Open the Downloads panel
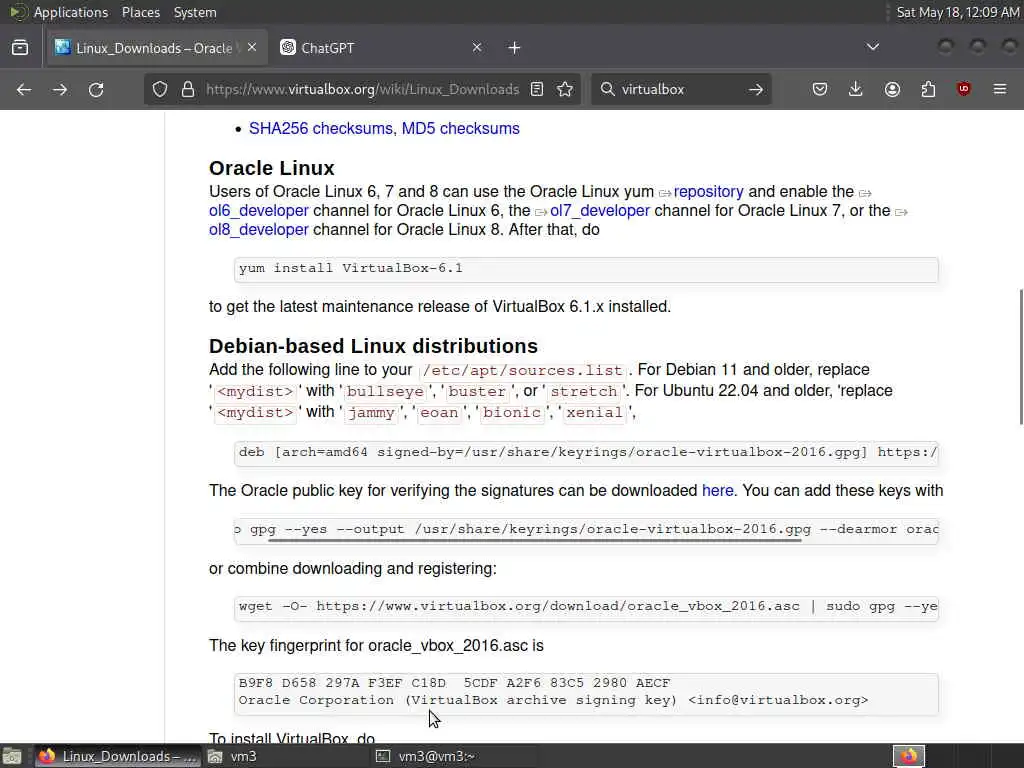Image resolution: width=1024 pixels, height=768 pixels. [856, 89]
